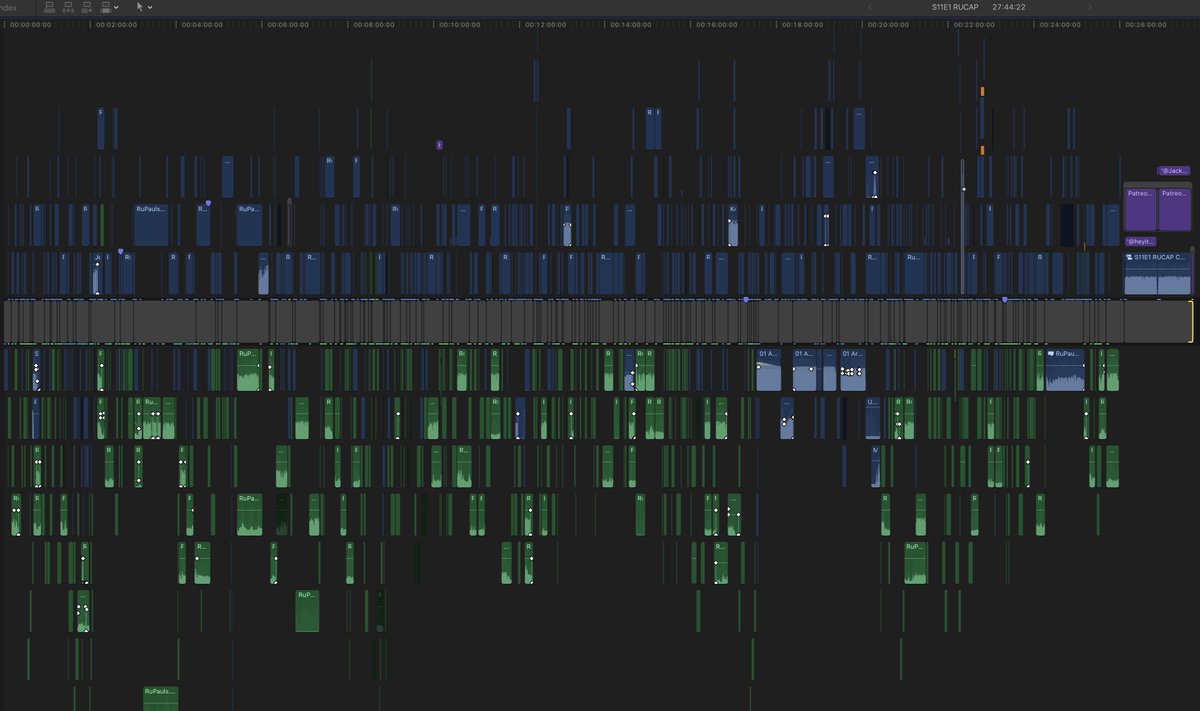Select the @Jack title clip
This screenshot has height=711, width=1200.
pyautogui.click(x=1173, y=171)
